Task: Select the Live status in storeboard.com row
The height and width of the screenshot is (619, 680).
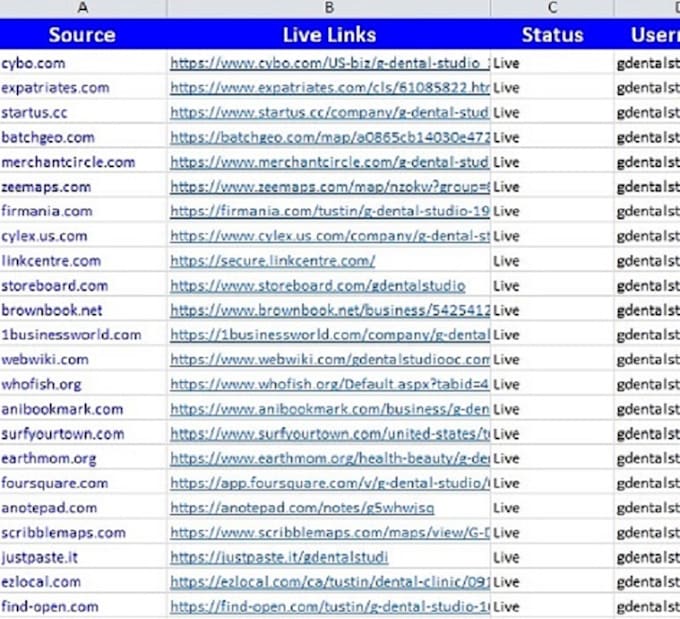Action: pos(552,286)
